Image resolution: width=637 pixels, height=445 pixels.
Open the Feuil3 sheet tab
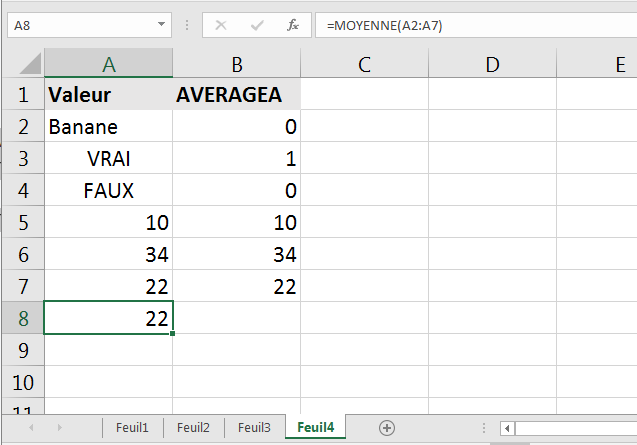254,428
